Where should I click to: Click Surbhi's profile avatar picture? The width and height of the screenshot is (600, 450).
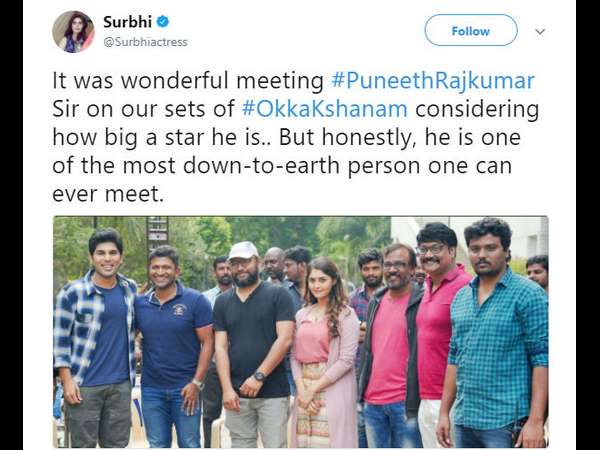point(73,32)
